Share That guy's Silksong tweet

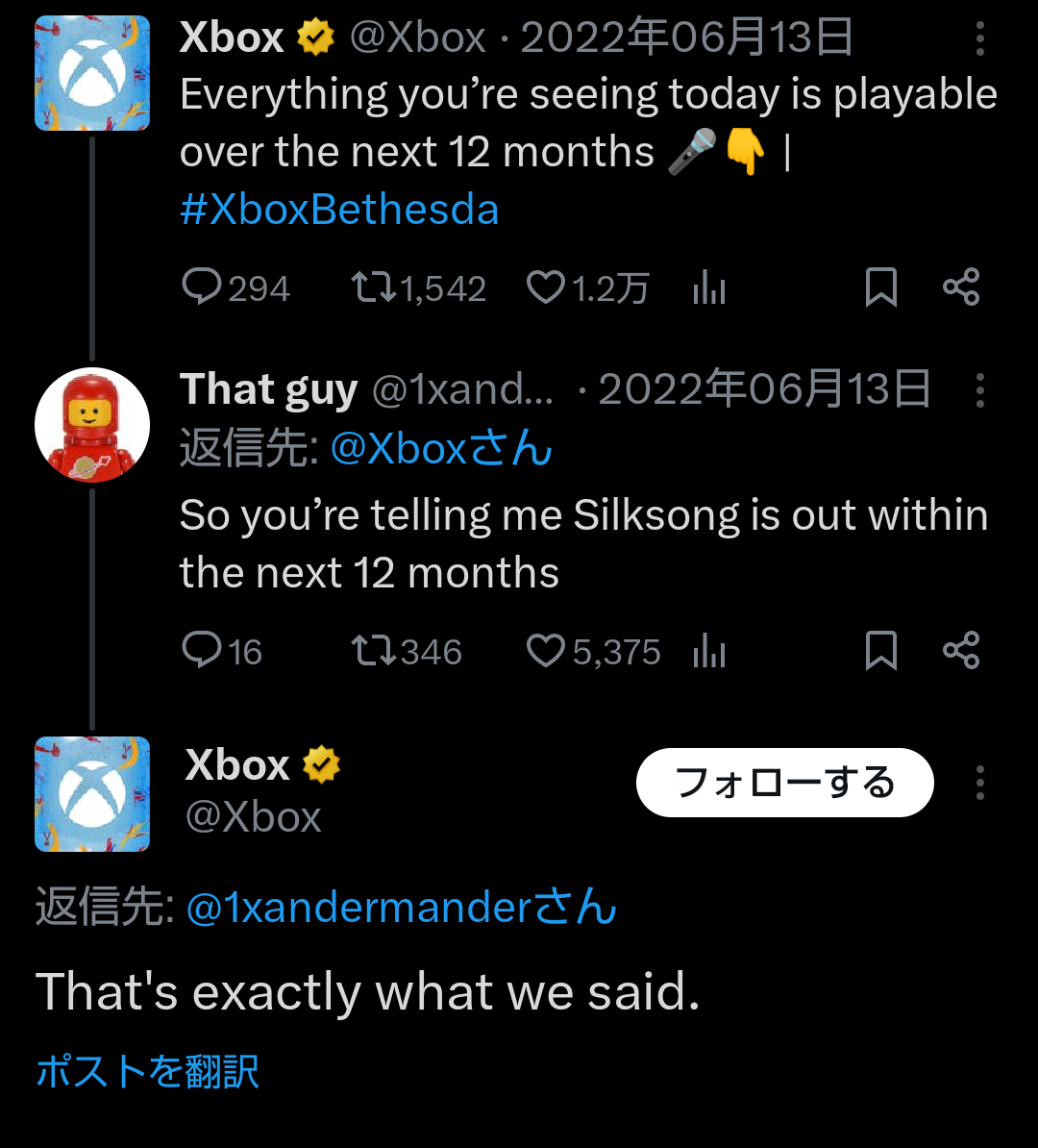point(960,651)
